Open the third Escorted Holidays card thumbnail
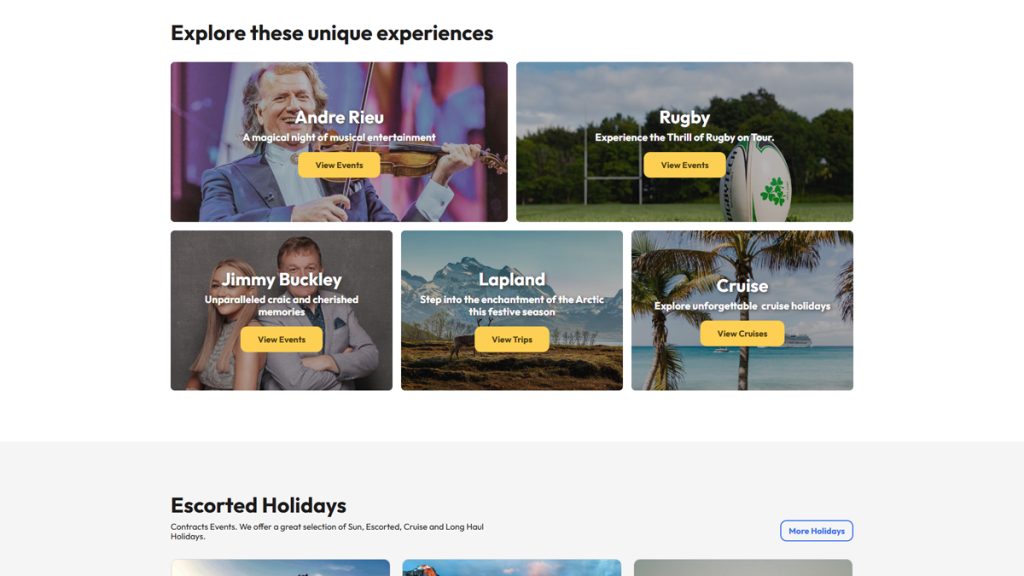 743,568
